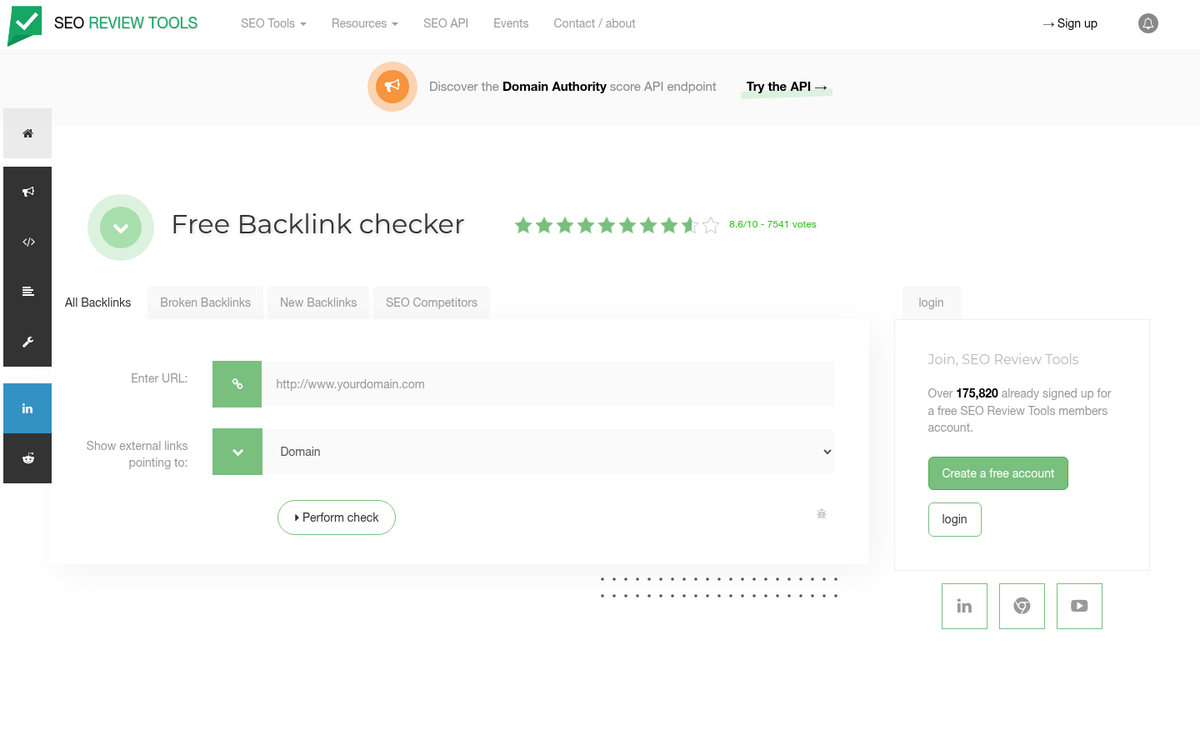The height and width of the screenshot is (750, 1200).
Task: Select the SEO Competitors tab
Action: click(x=431, y=301)
